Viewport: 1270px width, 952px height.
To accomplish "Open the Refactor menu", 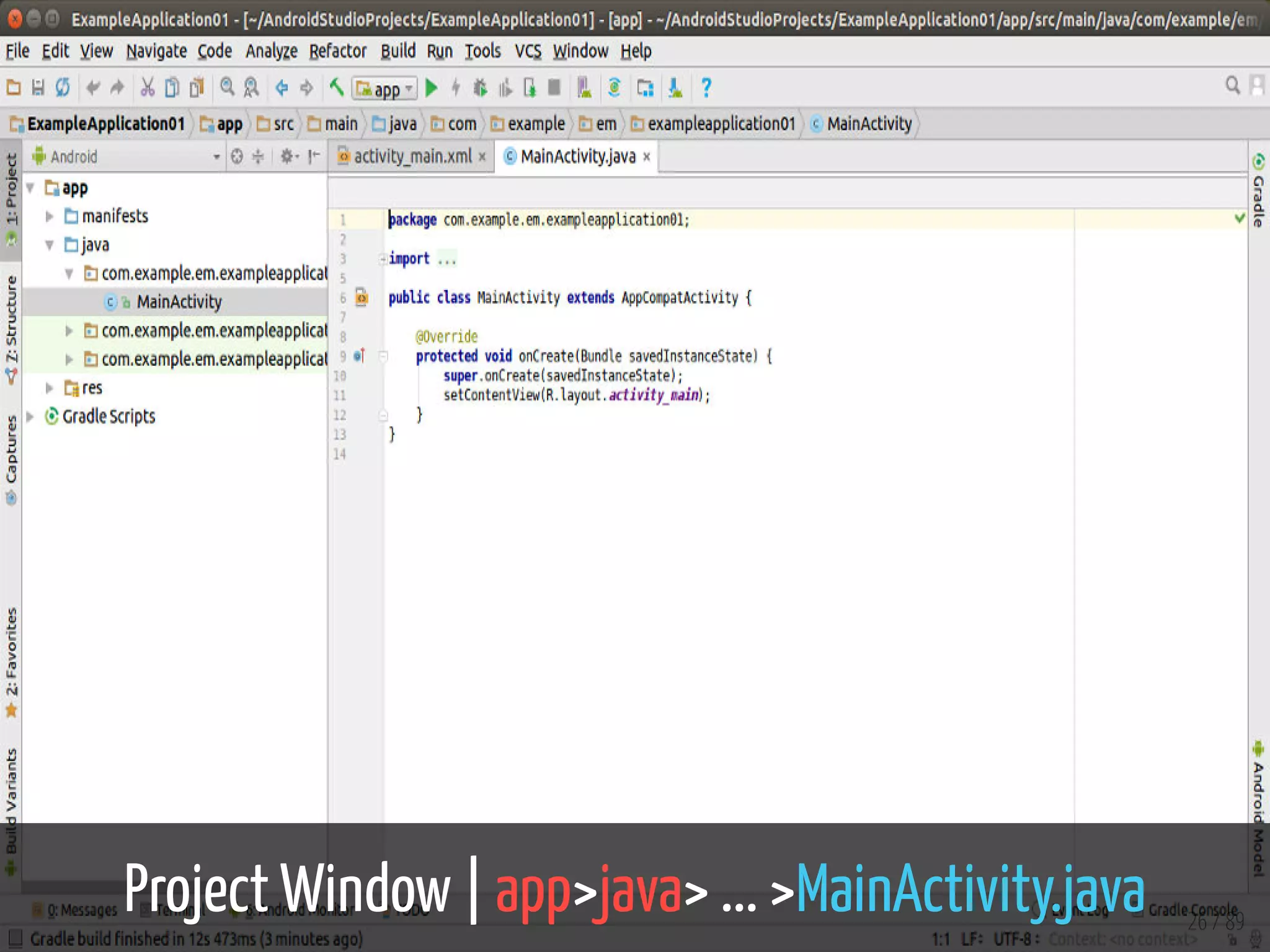I will click(338, 51).
